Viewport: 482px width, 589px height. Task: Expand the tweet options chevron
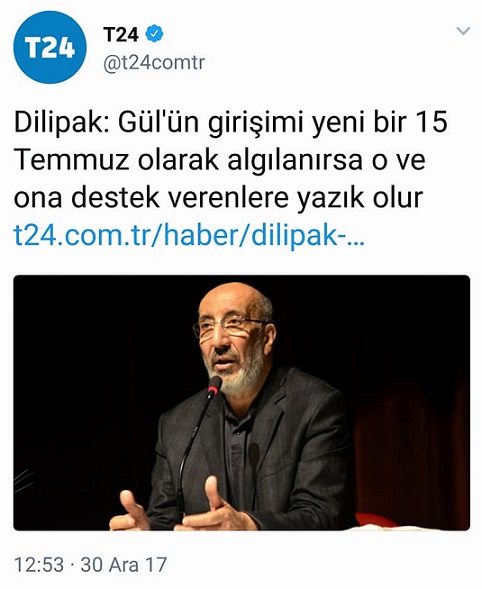463,31
